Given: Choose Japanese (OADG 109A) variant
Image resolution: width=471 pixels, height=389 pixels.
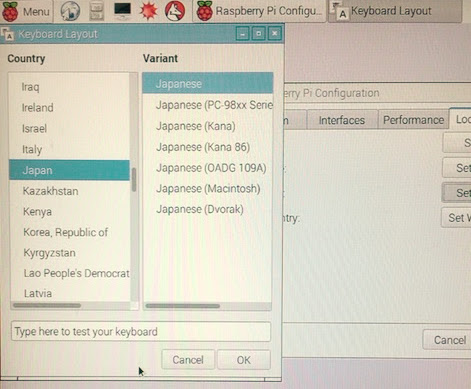Looking at the screenshot, I should click(x=208, y=168).
